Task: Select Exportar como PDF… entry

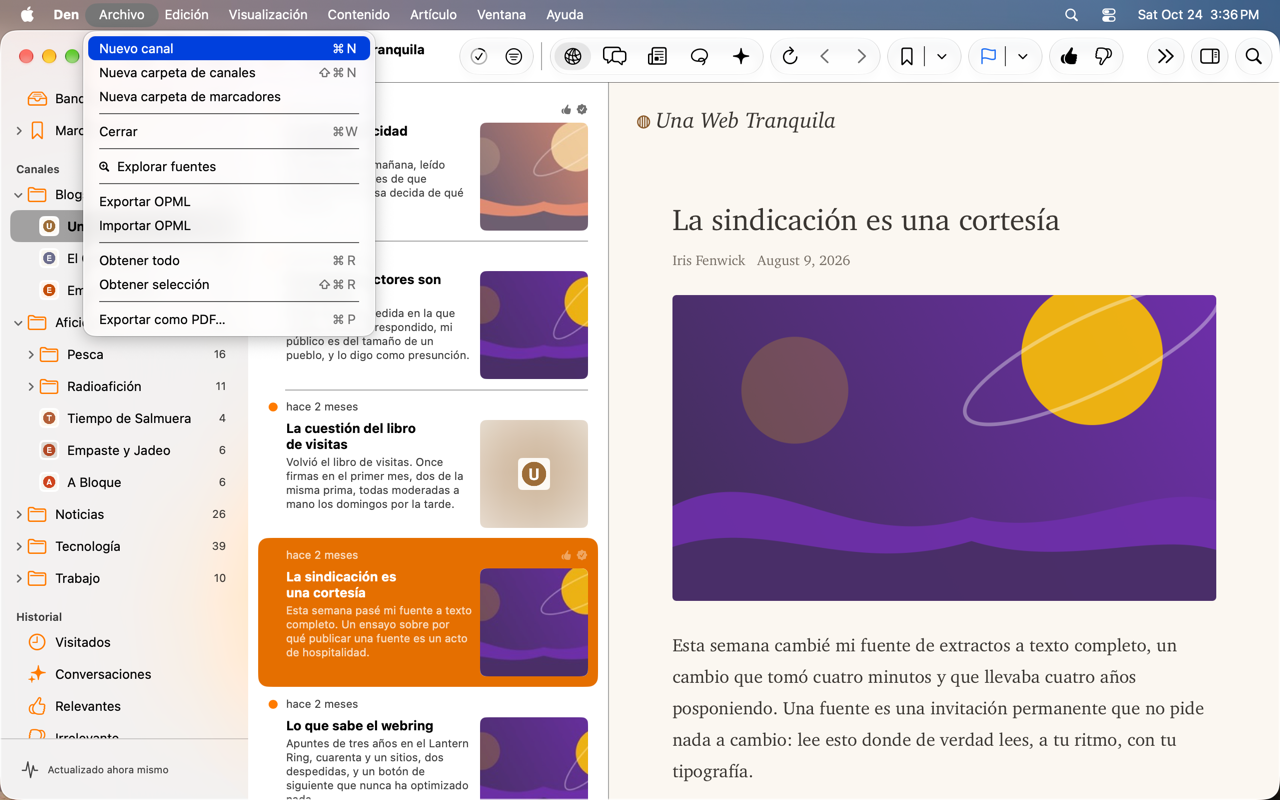Action: [x=229, y=319]
